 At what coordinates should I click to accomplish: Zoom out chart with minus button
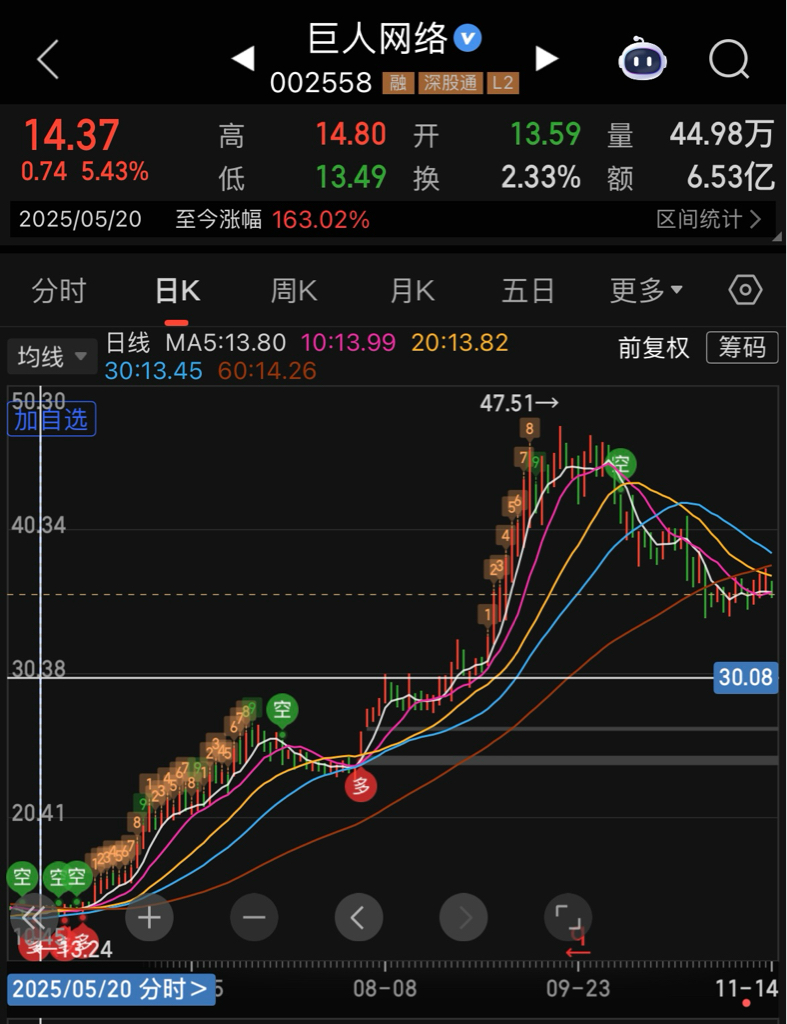254,917
